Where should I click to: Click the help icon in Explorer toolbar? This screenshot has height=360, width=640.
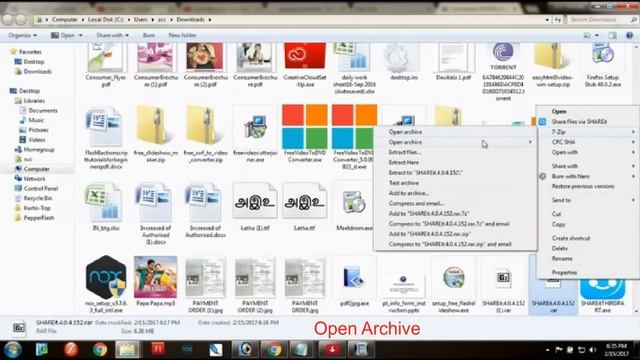click(629, 36)
